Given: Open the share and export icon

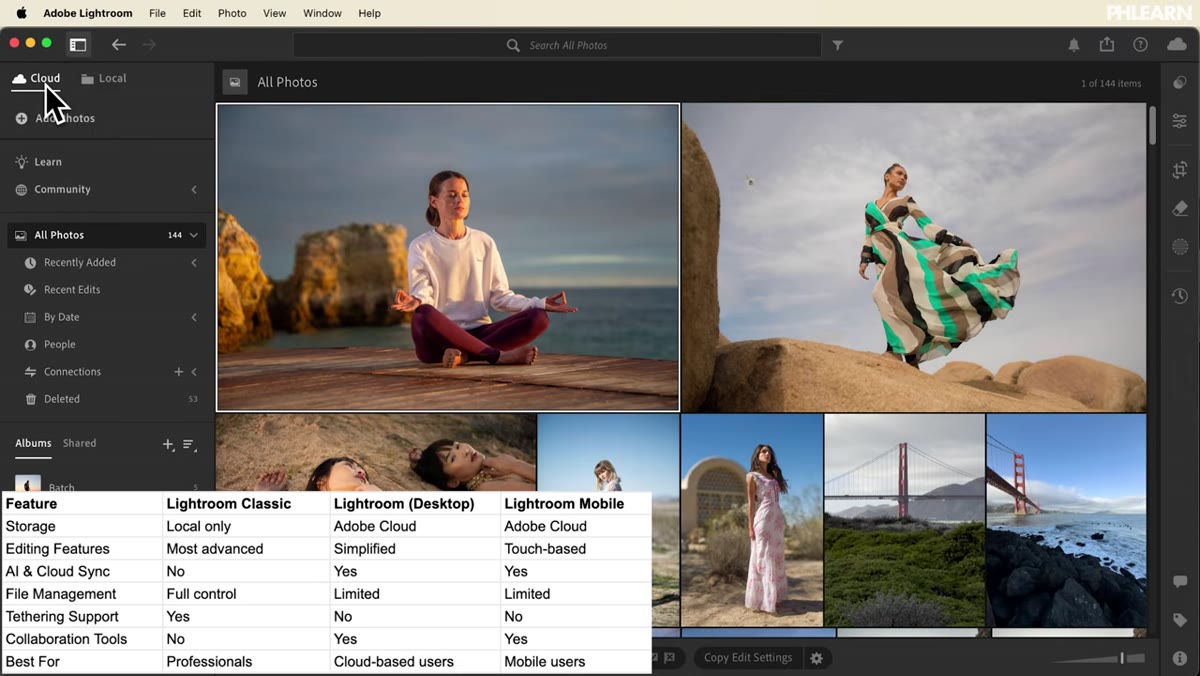Looking at the screenshot, I should (x=1107, y=44).
